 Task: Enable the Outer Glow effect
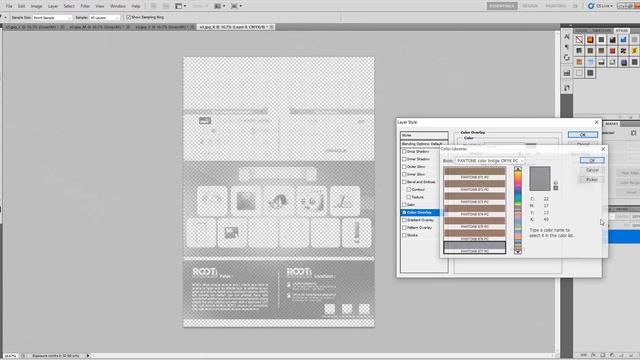pos(404,167)
